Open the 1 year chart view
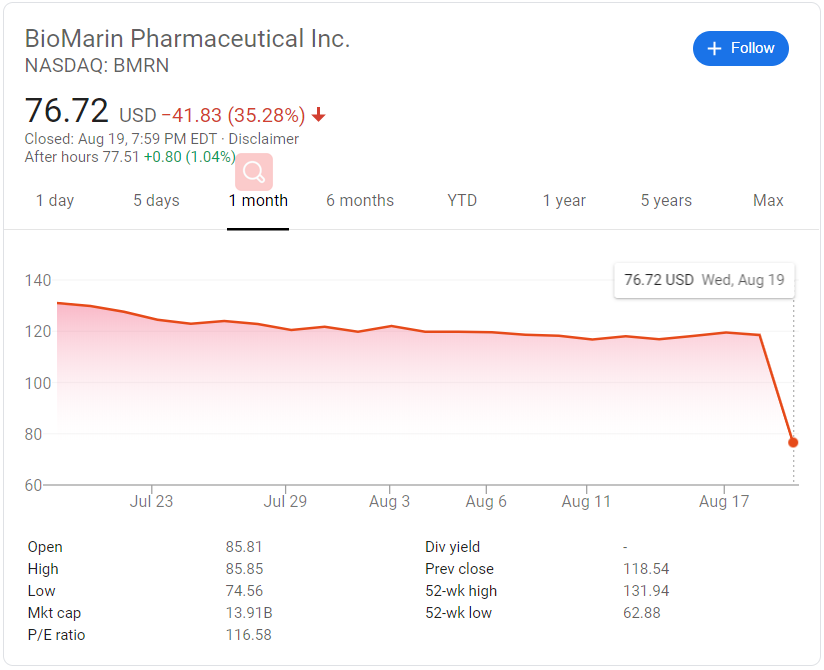 [x=564, y=201]
